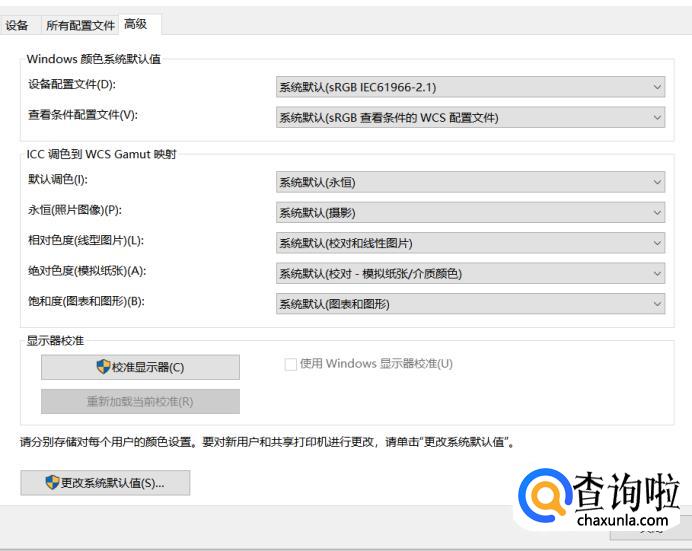
Task: Click the shield icon on 校准显示器 button
Action: [103, 367]
